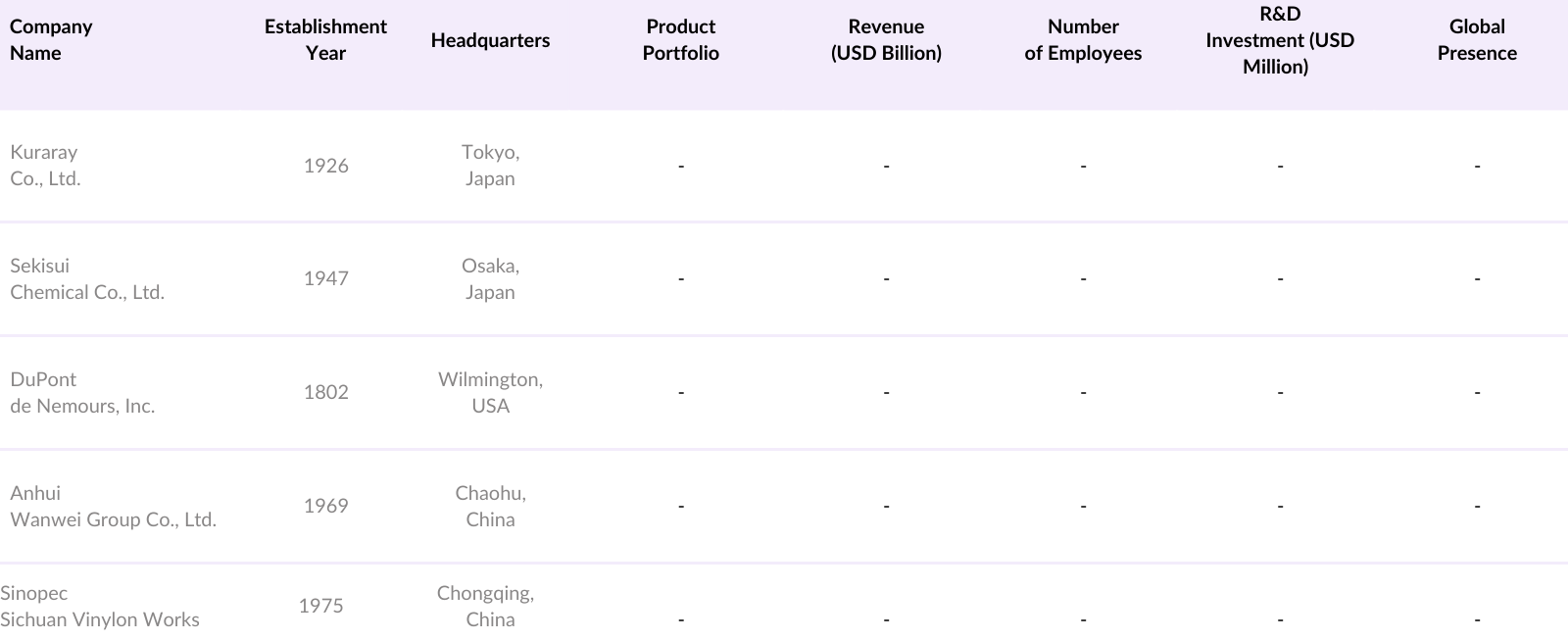Click the R&D Investment column header
This screenshot has height=640, width=1568.
[x=1279, y=40]
